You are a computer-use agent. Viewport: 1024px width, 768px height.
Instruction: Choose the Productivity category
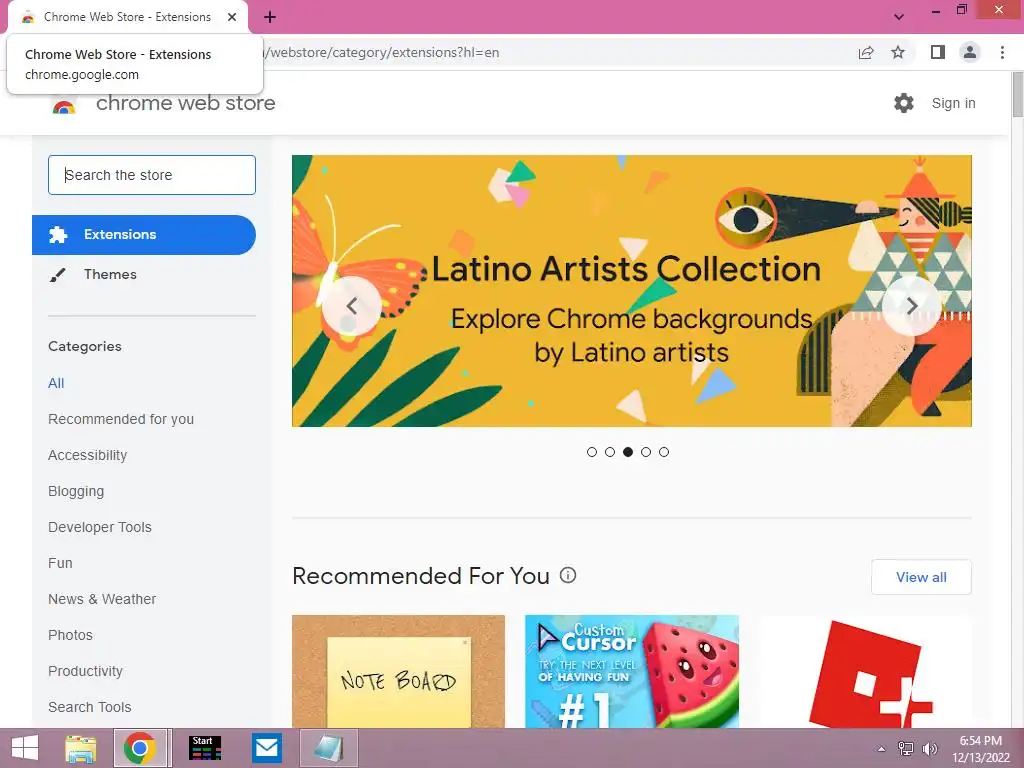pos(86,671)
